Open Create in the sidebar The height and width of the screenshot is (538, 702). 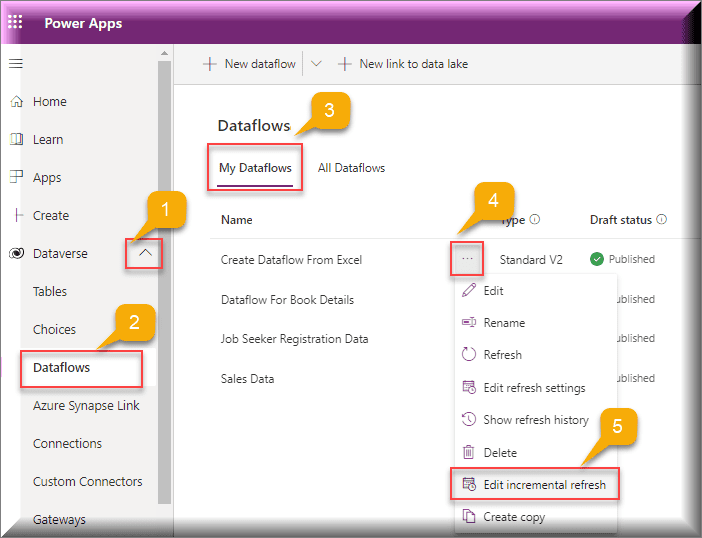tap(51, 215)
